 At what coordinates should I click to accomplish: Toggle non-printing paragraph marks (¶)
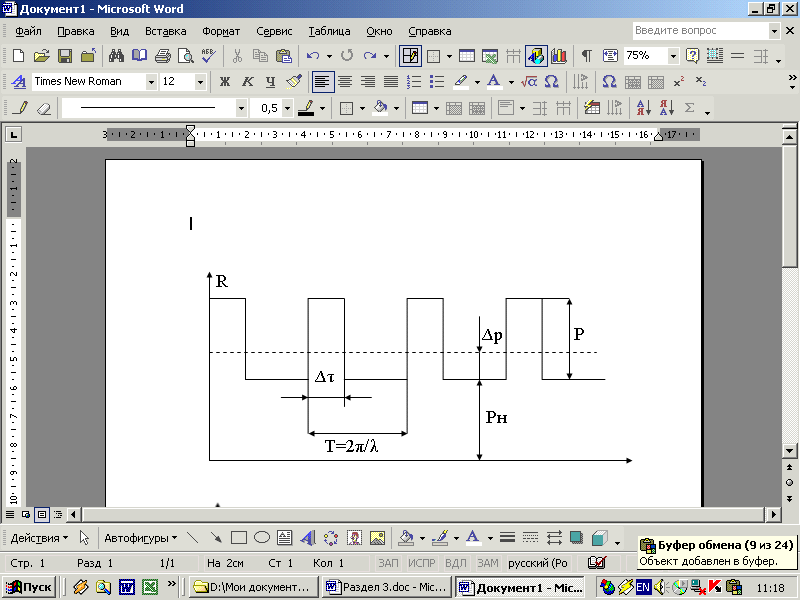click(x=586, y=56)
